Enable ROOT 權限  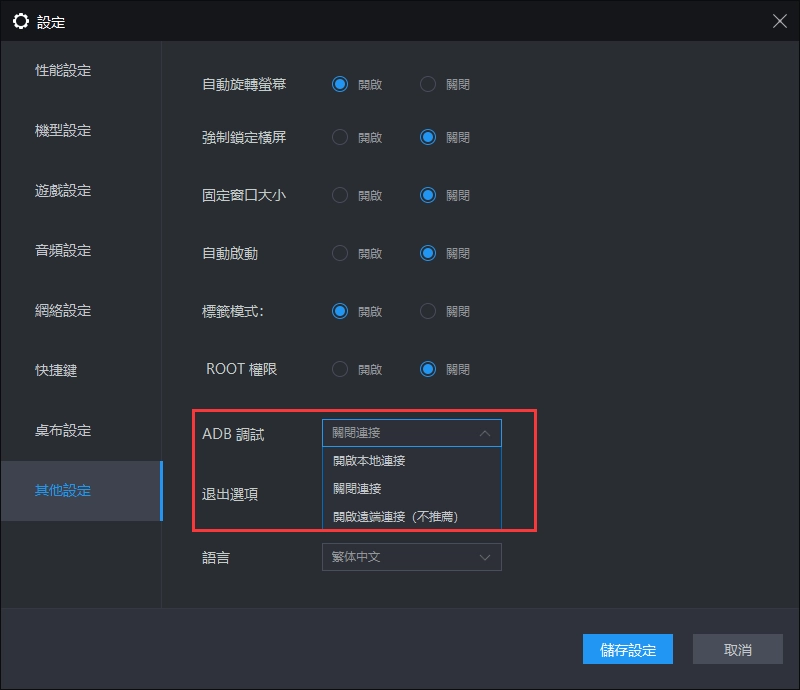pyautogui.click(x=340, y=369)
